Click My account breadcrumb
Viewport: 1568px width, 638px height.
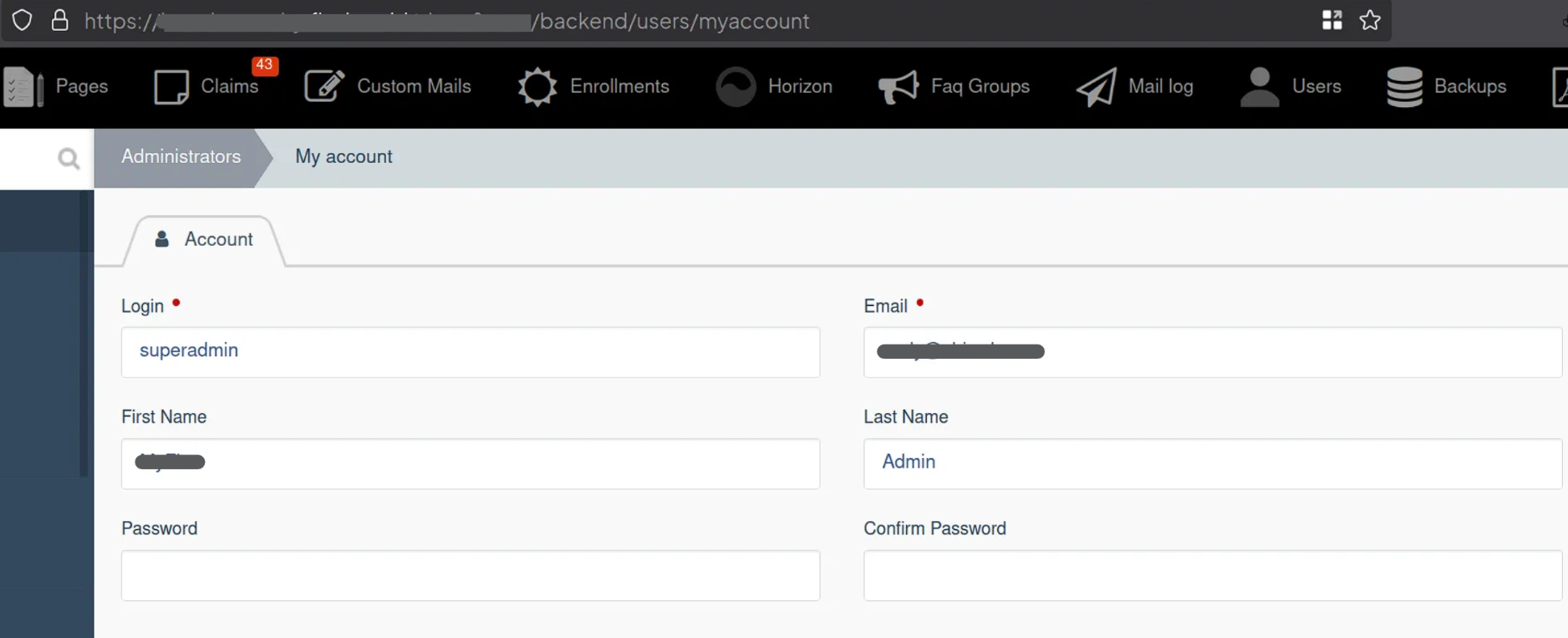tap(344, 156)
